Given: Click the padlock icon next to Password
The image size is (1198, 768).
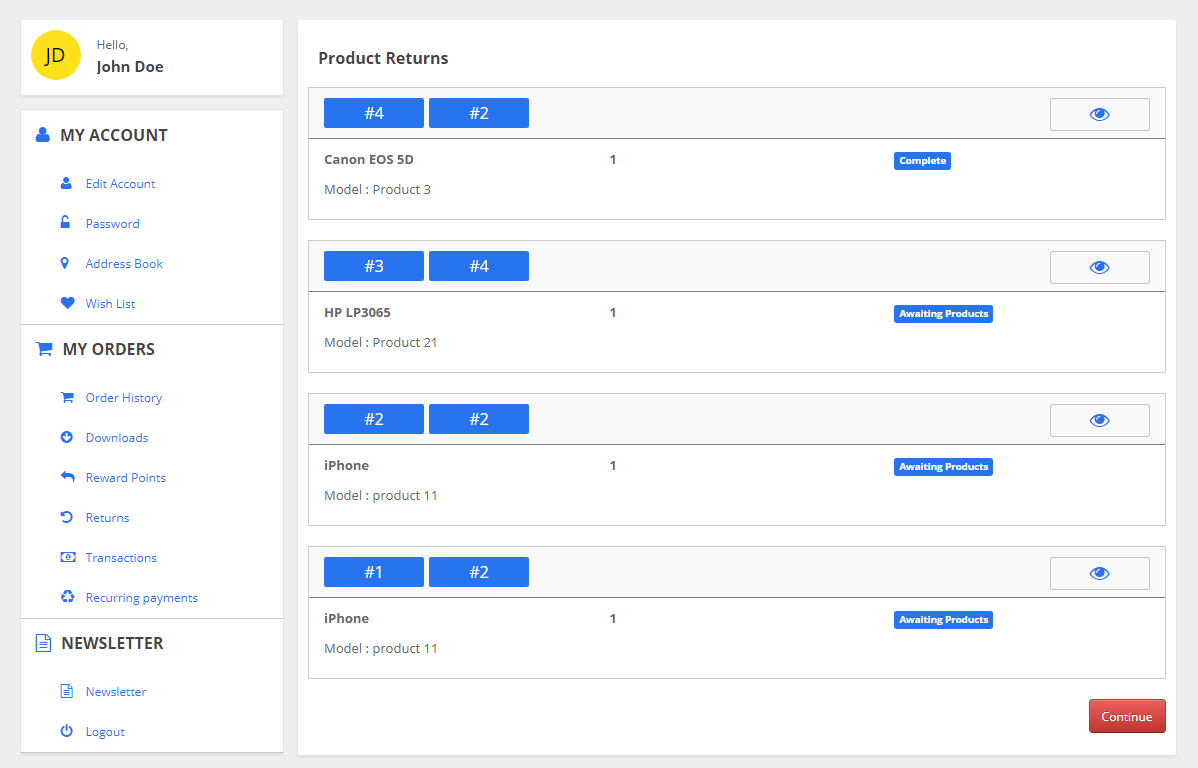Looking at the screenshot, I should pos(66,222).
